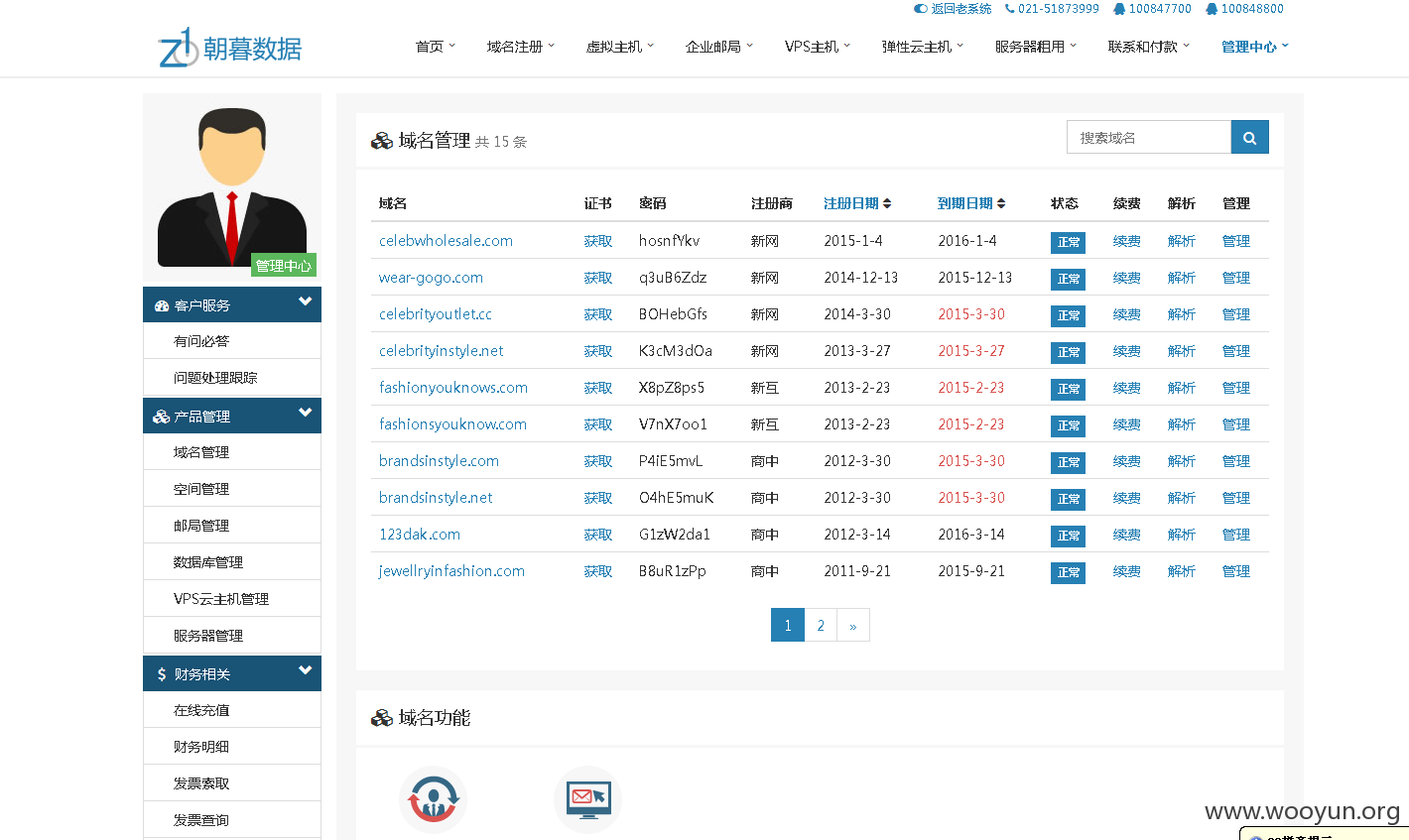Collapse the 客户服务 sidebar section

point(306,301)
